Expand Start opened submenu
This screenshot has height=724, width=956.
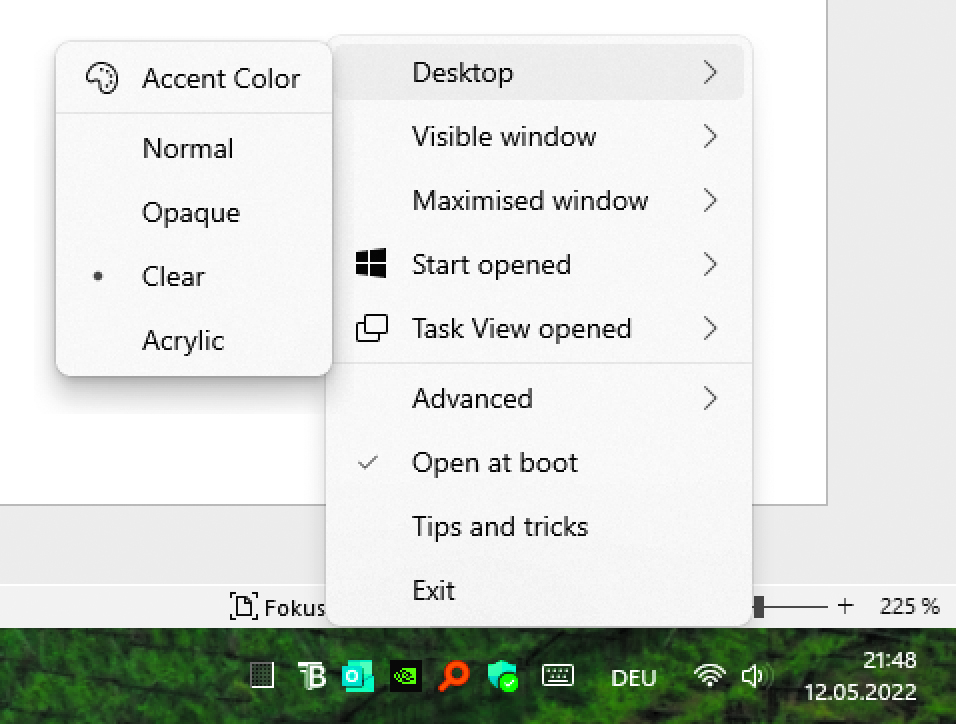tap(539, 265)
